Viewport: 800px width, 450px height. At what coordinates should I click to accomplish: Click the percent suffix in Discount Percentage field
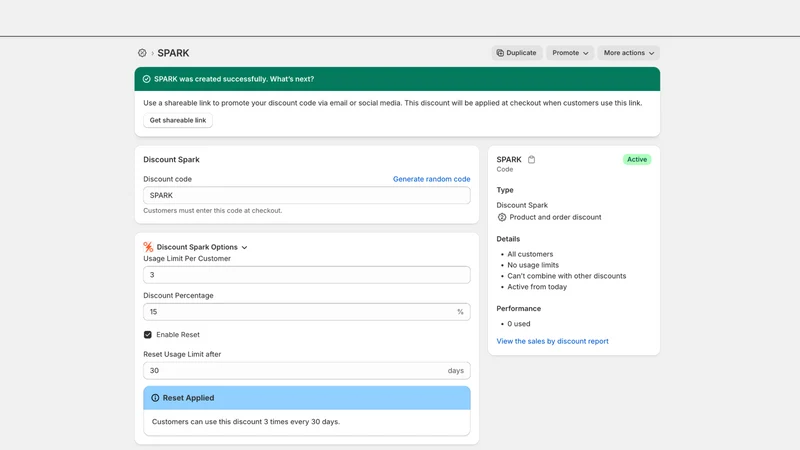(x=460, y=312)
